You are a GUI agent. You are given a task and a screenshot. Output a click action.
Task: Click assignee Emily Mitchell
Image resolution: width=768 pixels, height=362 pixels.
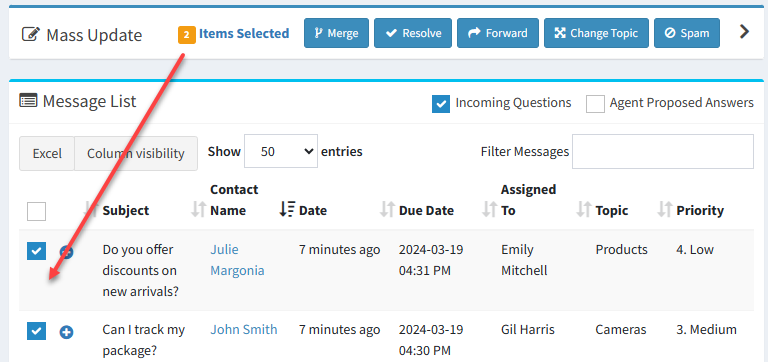click(x=524, y=260)
